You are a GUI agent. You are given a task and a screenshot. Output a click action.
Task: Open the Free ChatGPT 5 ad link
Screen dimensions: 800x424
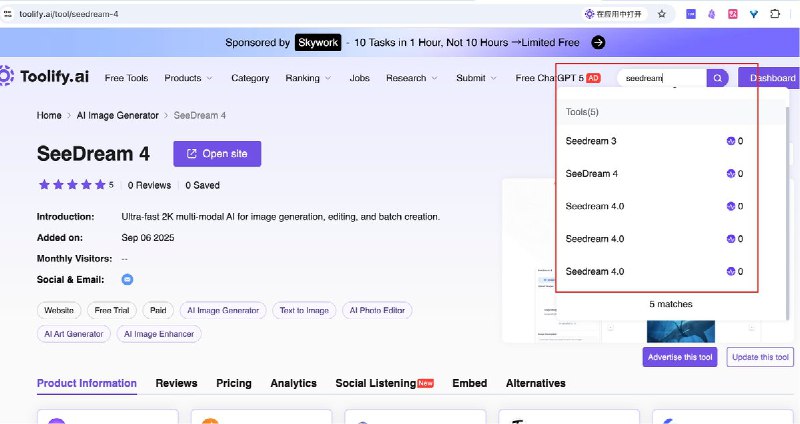pos(558,78)
